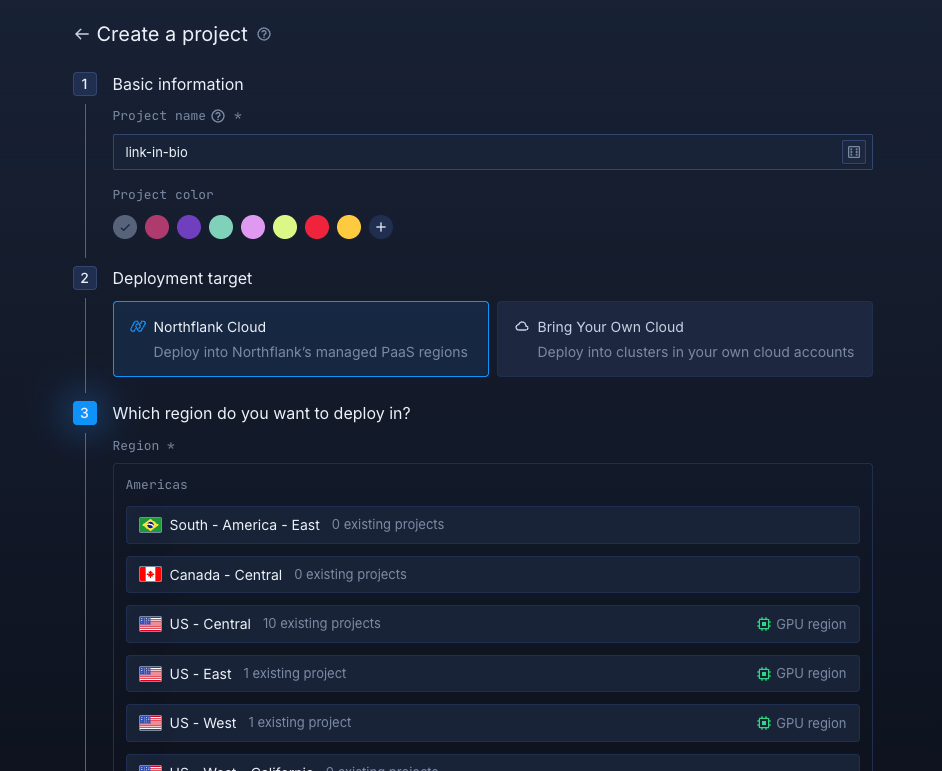Pick the red project color swatch

[317, 227]
